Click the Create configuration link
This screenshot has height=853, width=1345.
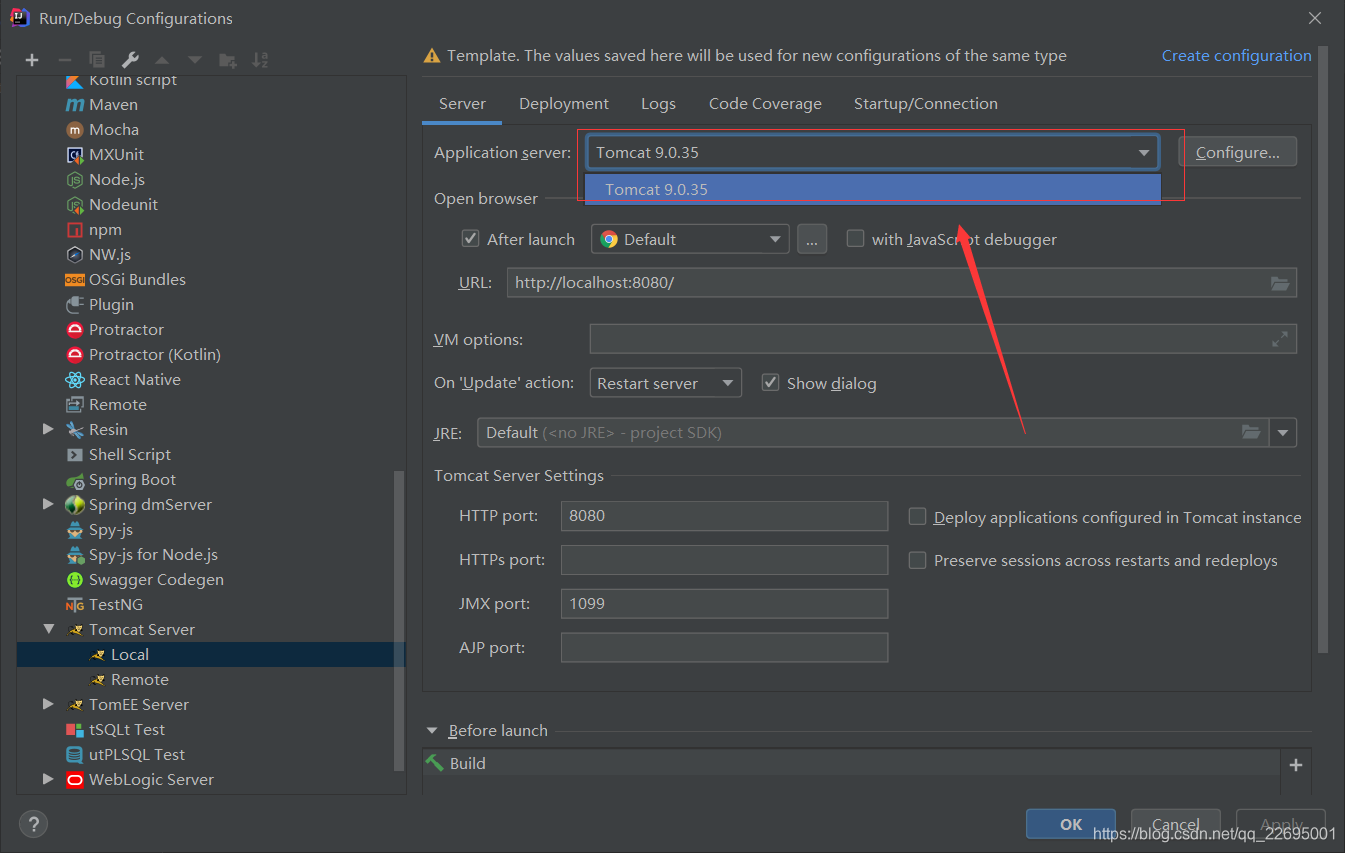click(1236, 56)
